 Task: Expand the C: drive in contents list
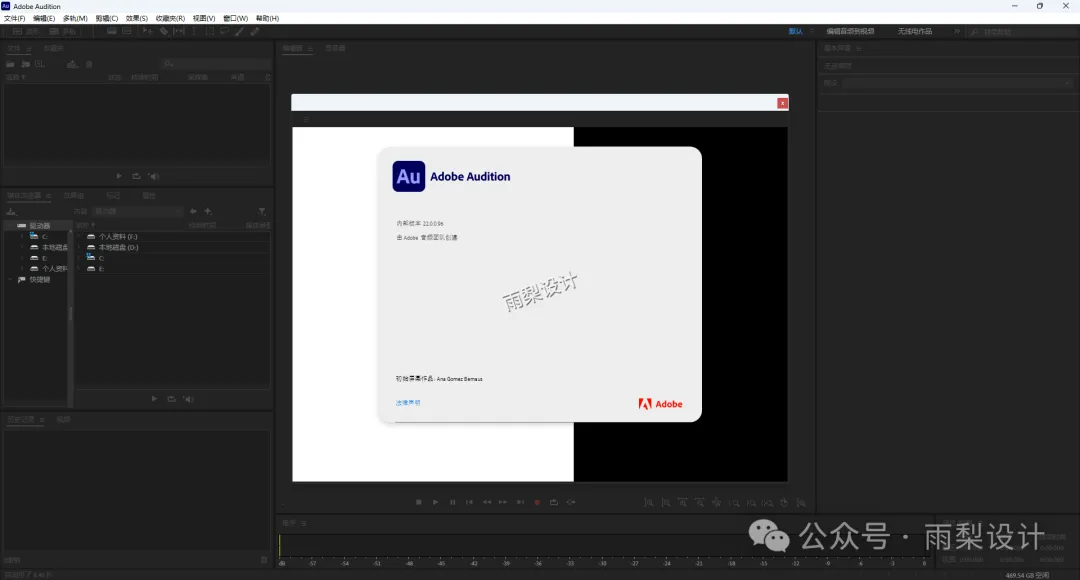coord(79,258)
